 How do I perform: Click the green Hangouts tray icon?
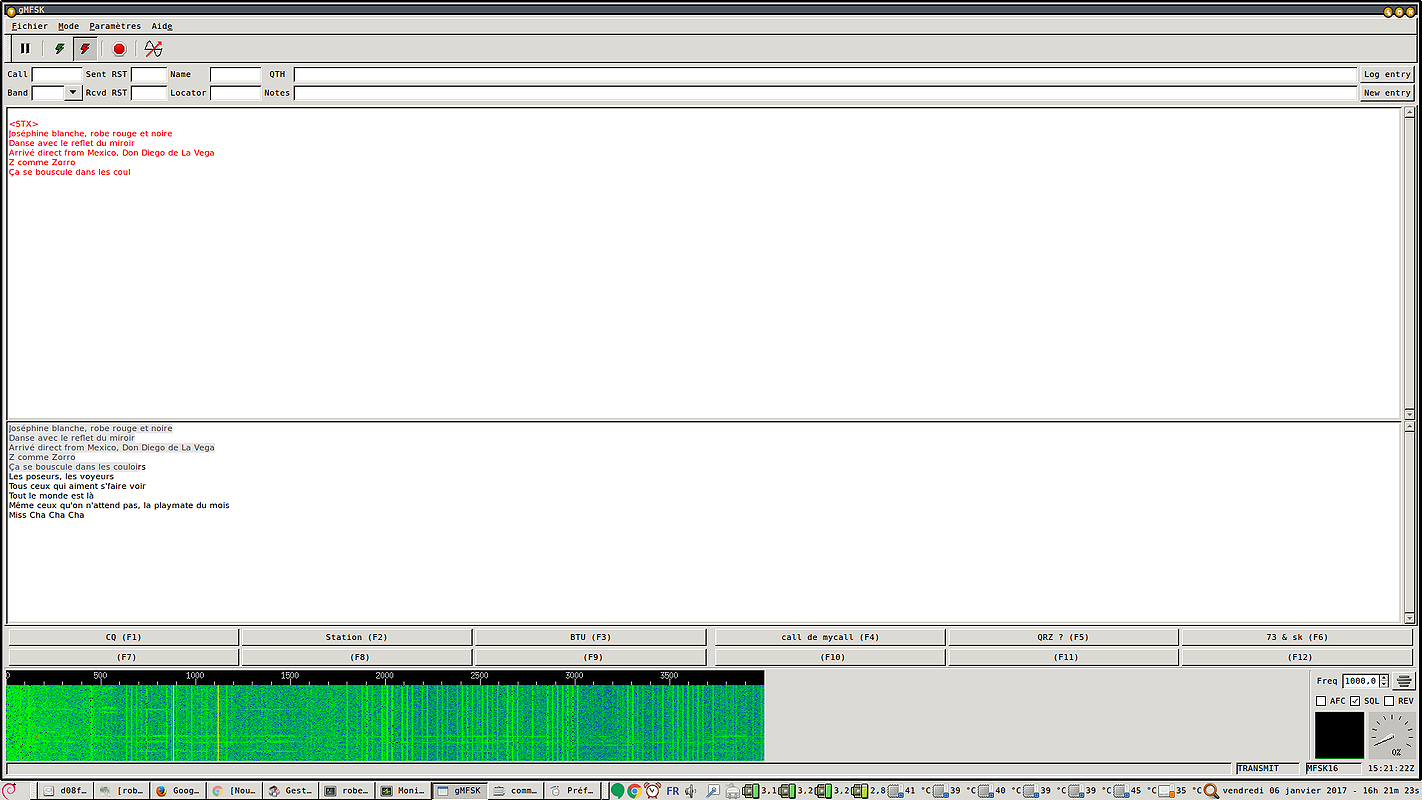[617, 790]
